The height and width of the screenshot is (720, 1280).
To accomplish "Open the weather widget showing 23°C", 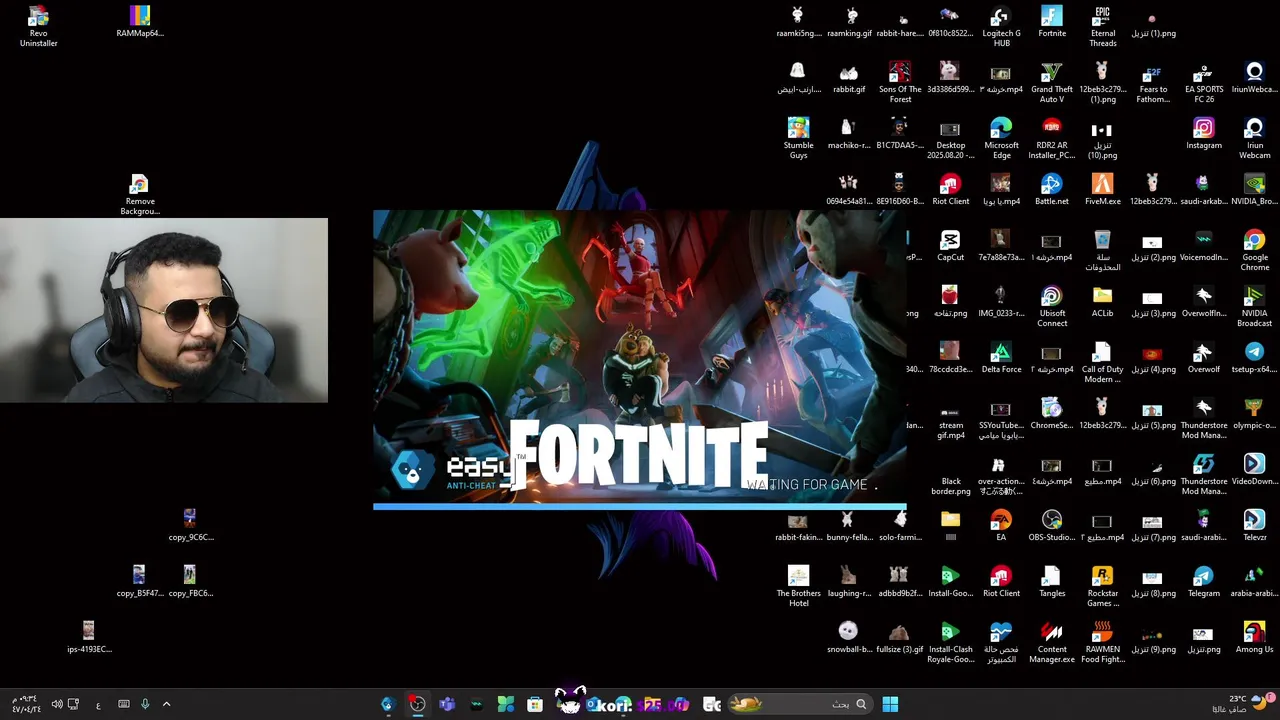I will [x=1244, y=704].
